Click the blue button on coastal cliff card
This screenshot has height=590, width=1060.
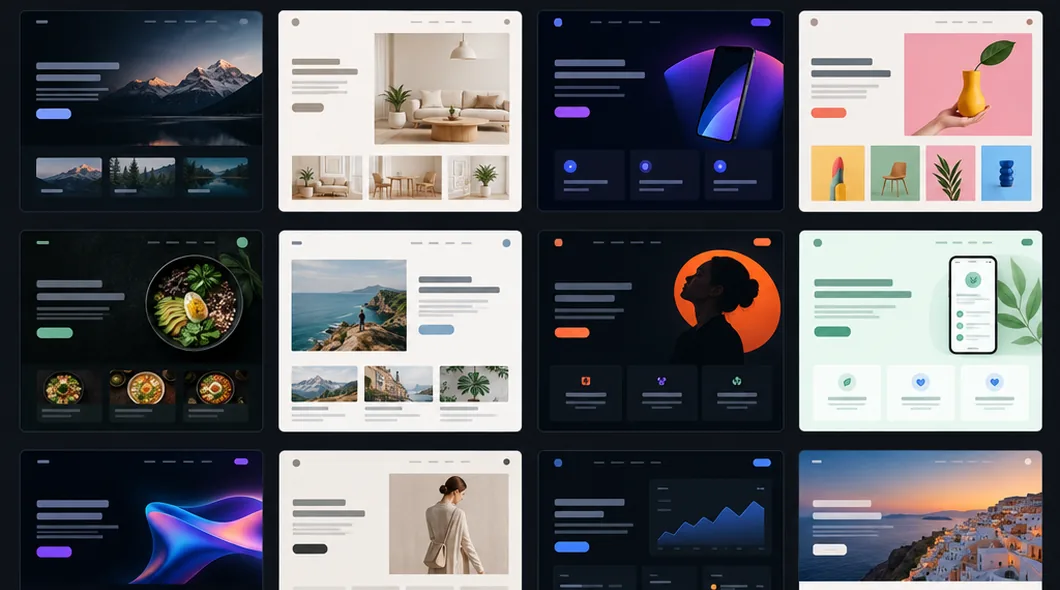pos(436,330)
